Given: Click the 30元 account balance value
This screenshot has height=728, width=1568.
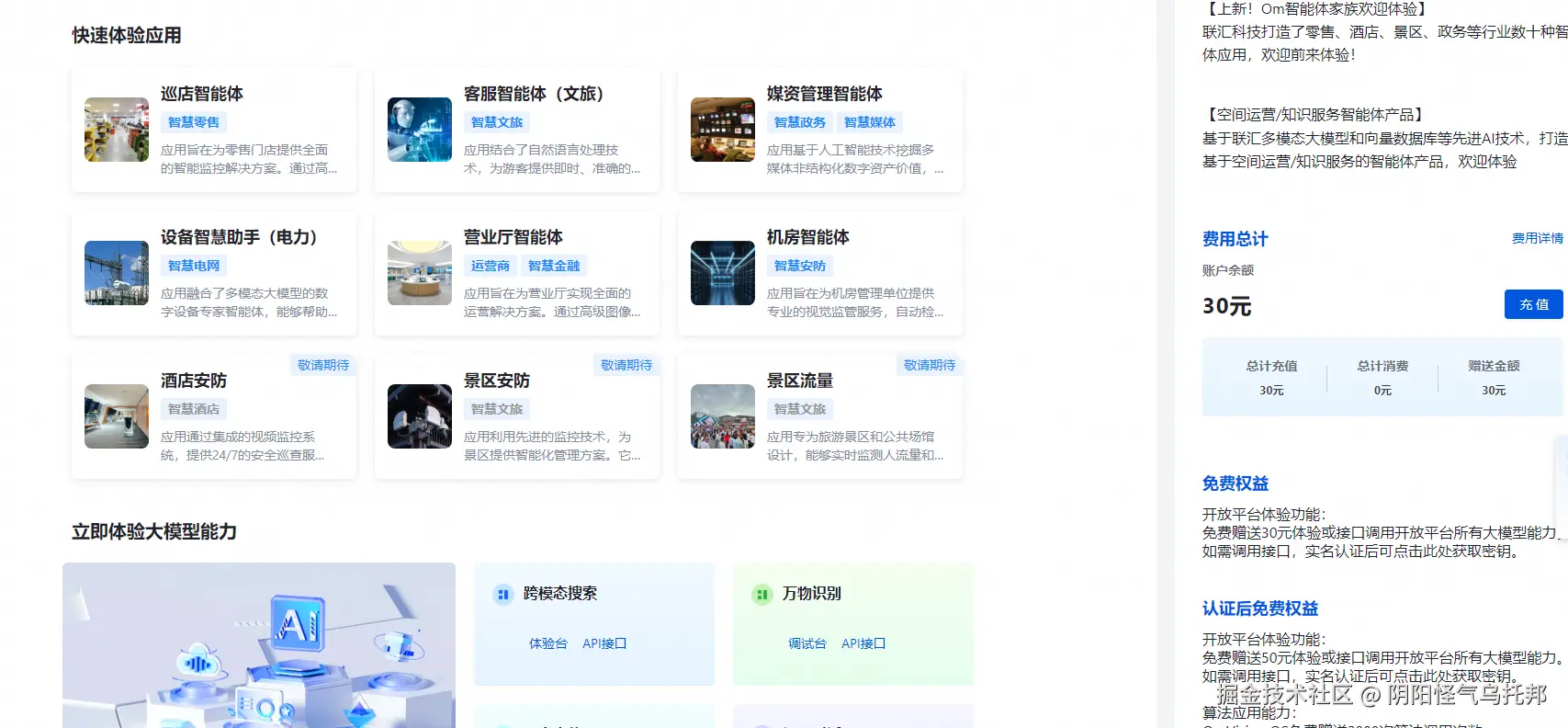Looking at the screenshot, I should pyautogui.click(x=1227, y=306).
